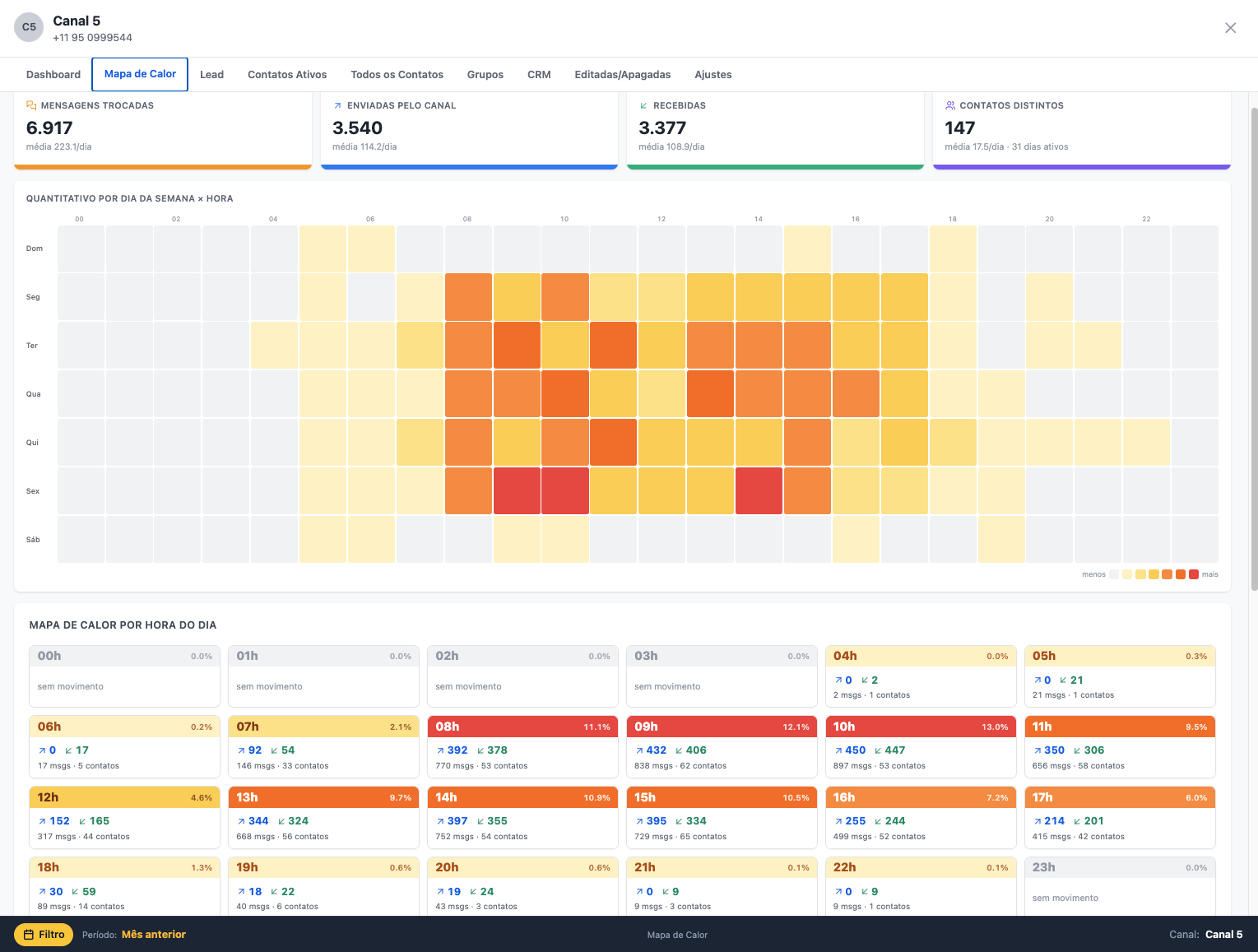The width and height of the screenshot is (1258, 952).
Task: Go to the Todos os Contatos tab
Action: point(397,75)
